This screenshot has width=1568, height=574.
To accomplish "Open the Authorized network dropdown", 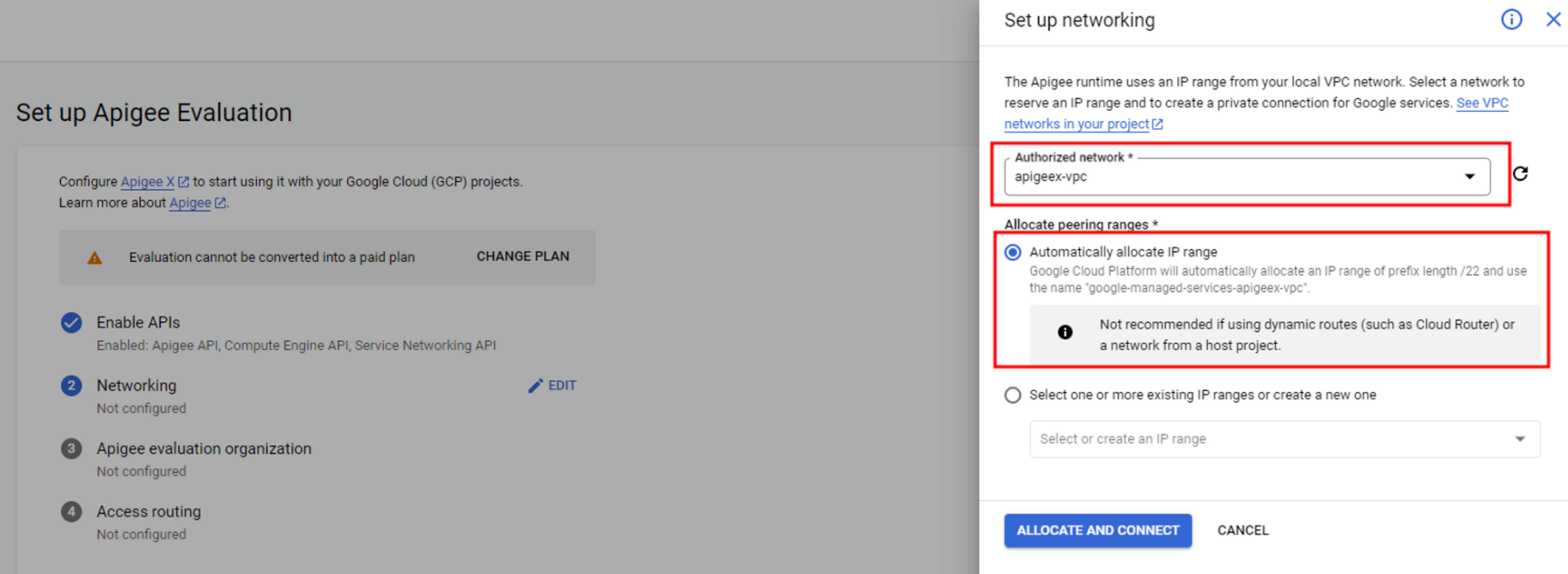I will coord(1247,176).
